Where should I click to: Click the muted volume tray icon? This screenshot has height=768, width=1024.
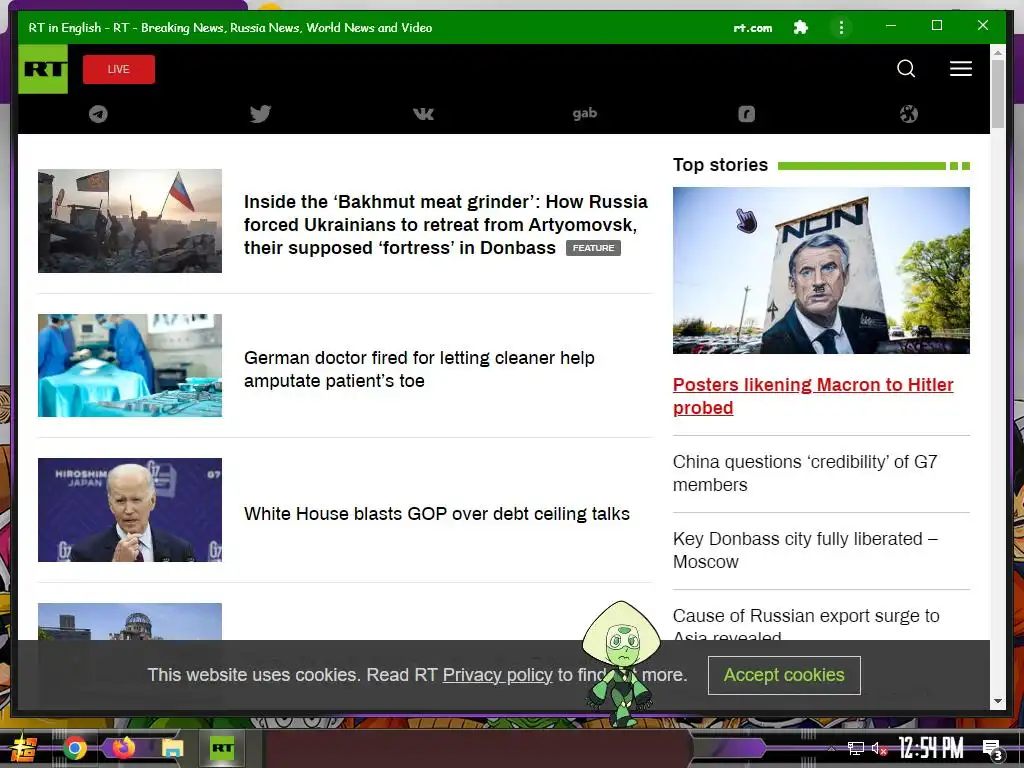tap(879, 748)
